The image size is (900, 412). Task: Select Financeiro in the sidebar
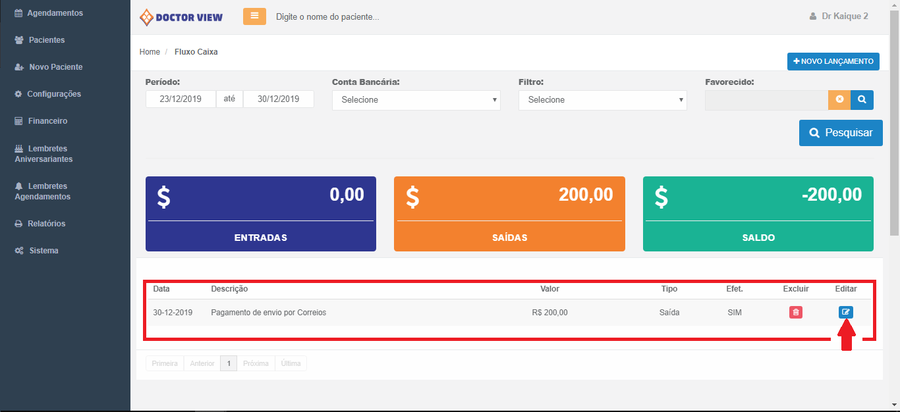[x=48, y=121]
